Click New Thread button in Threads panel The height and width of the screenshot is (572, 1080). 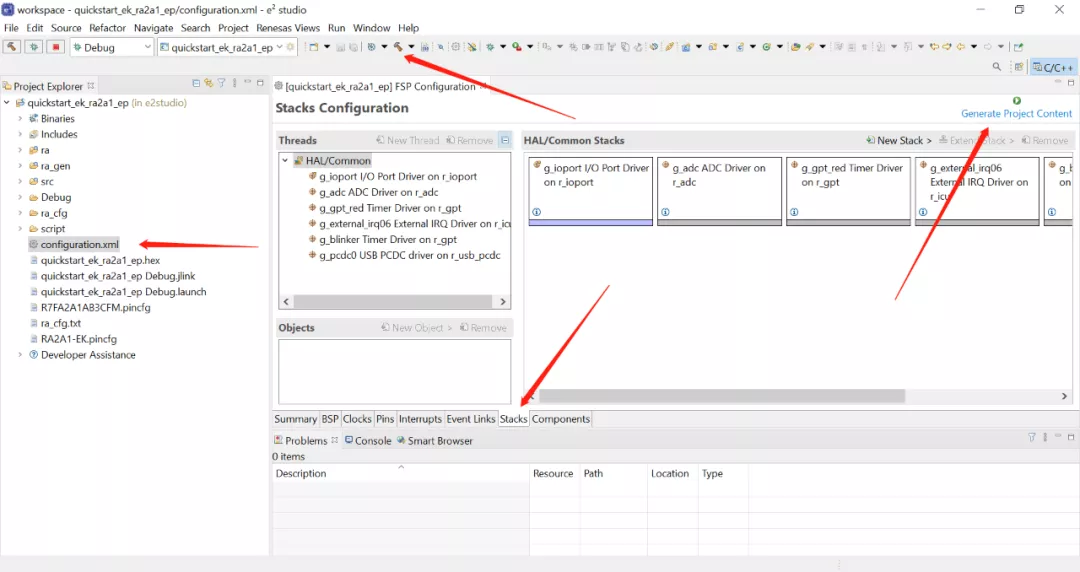click(x=407, y=140)
